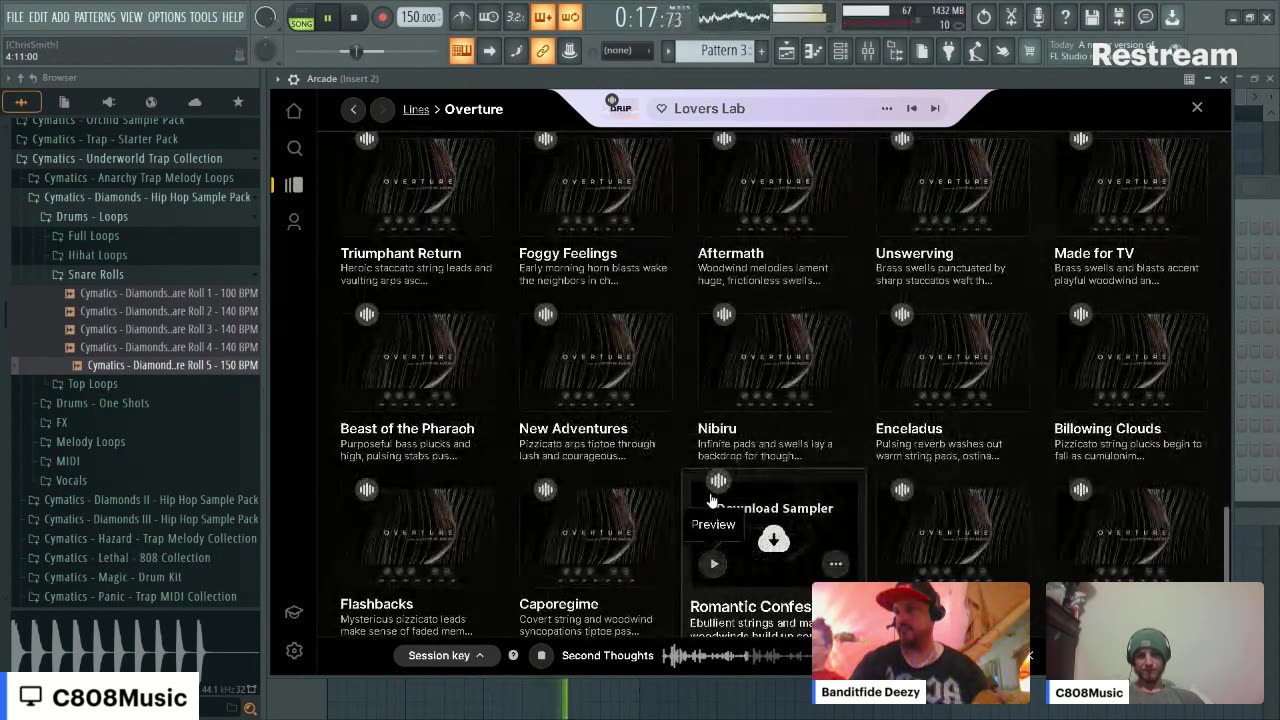Toggle wait for input before playing
The height and width of the screenshot is (720, 1280).
tap(488, 17)
